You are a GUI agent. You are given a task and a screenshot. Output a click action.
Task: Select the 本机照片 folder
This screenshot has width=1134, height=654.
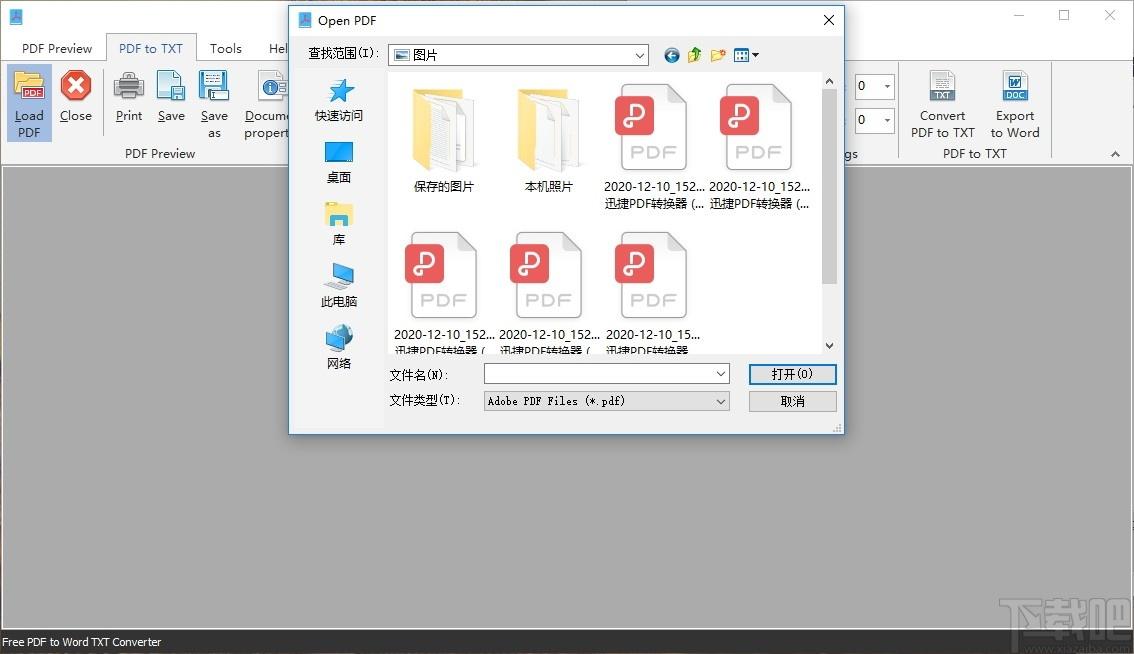pos(548,140)
